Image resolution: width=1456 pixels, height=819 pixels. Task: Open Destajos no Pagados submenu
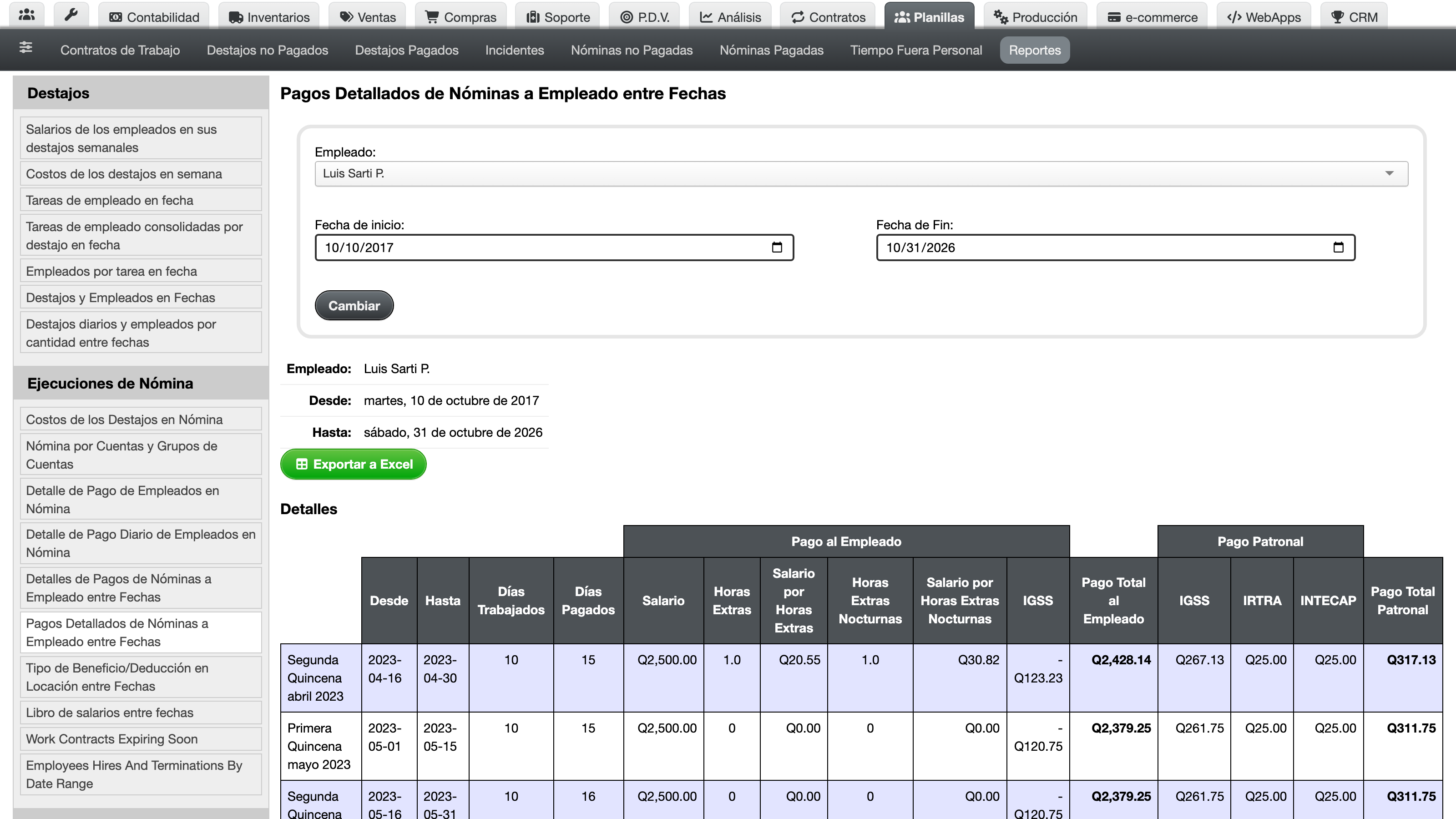268,51
